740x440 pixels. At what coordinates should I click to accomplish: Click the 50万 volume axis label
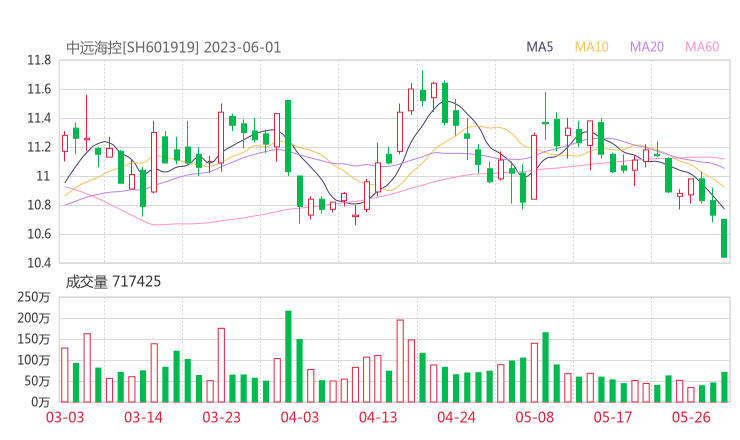click(37, 381)
